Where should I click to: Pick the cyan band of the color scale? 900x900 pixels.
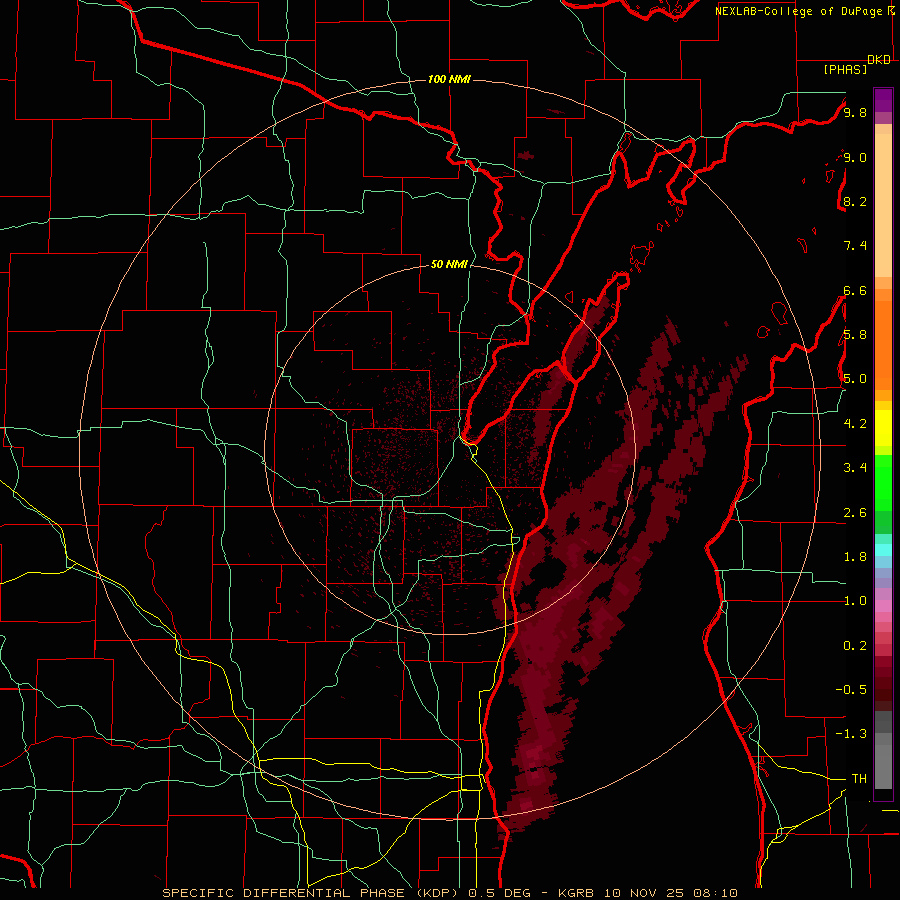[883, 550]
